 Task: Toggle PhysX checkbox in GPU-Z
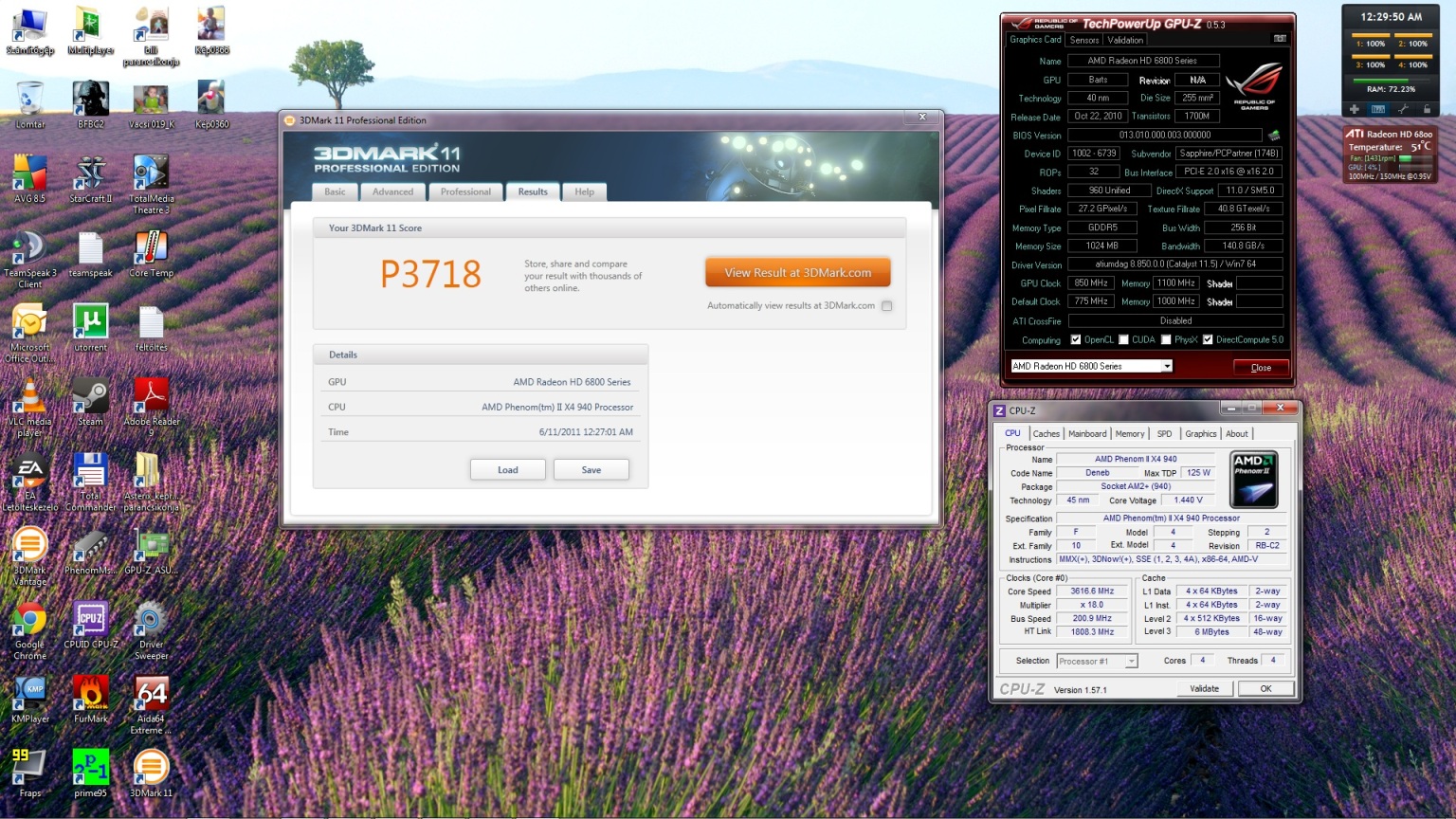(x=1166, y=339)
